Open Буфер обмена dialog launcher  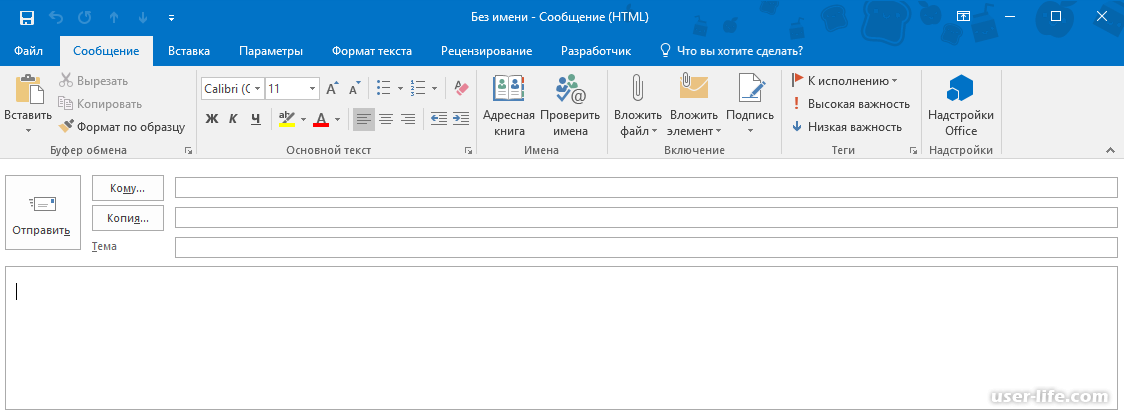189,150
